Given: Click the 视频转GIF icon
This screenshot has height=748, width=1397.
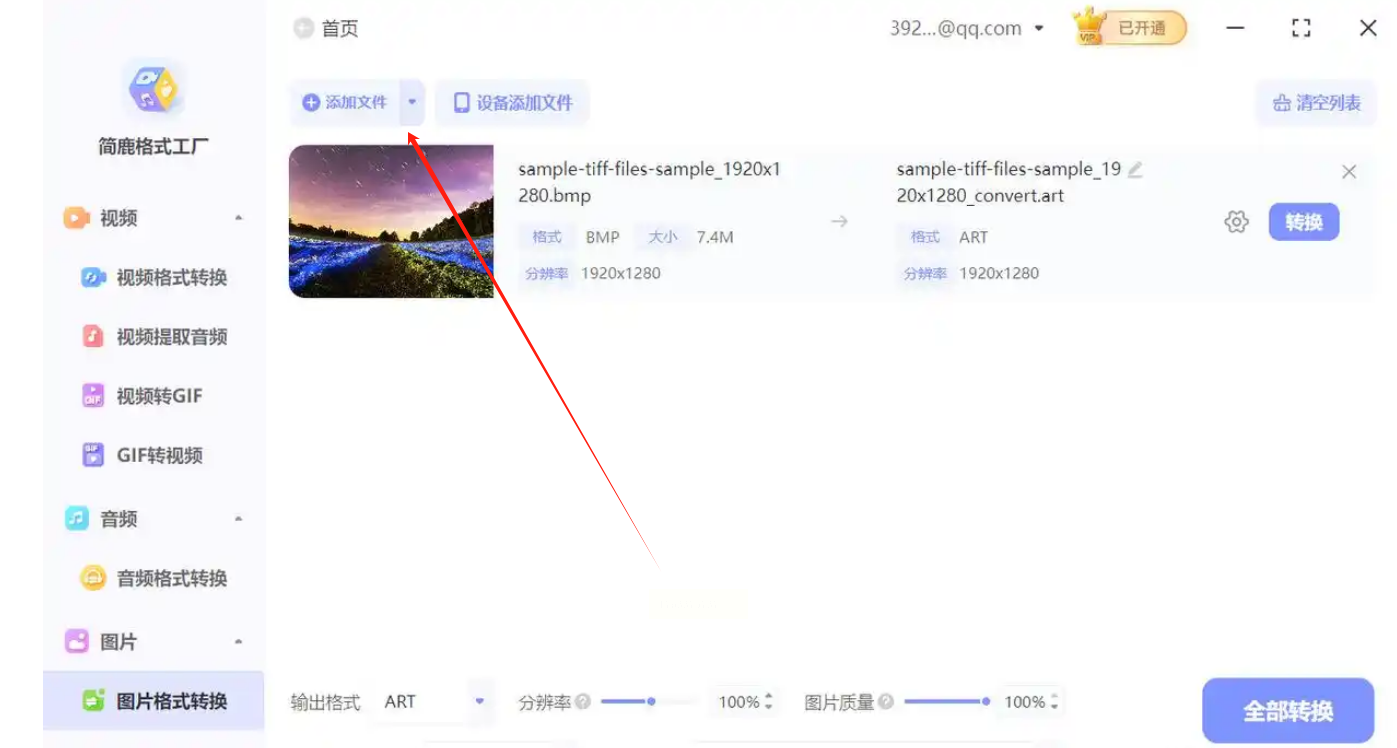Looking at the screenshot, I should [x=93, y=396].
